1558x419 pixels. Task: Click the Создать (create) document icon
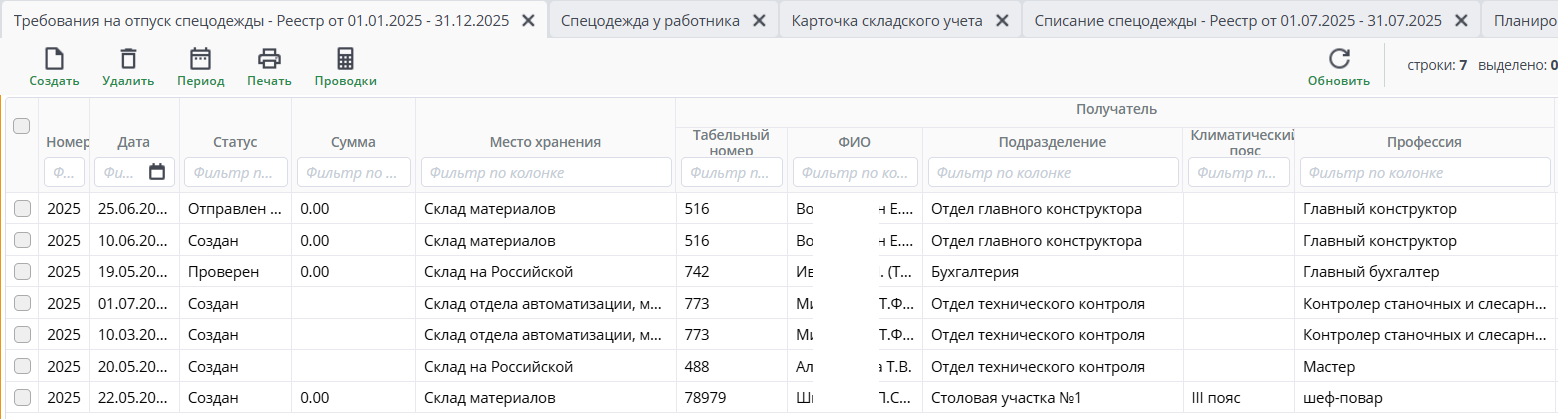(54, 60)
